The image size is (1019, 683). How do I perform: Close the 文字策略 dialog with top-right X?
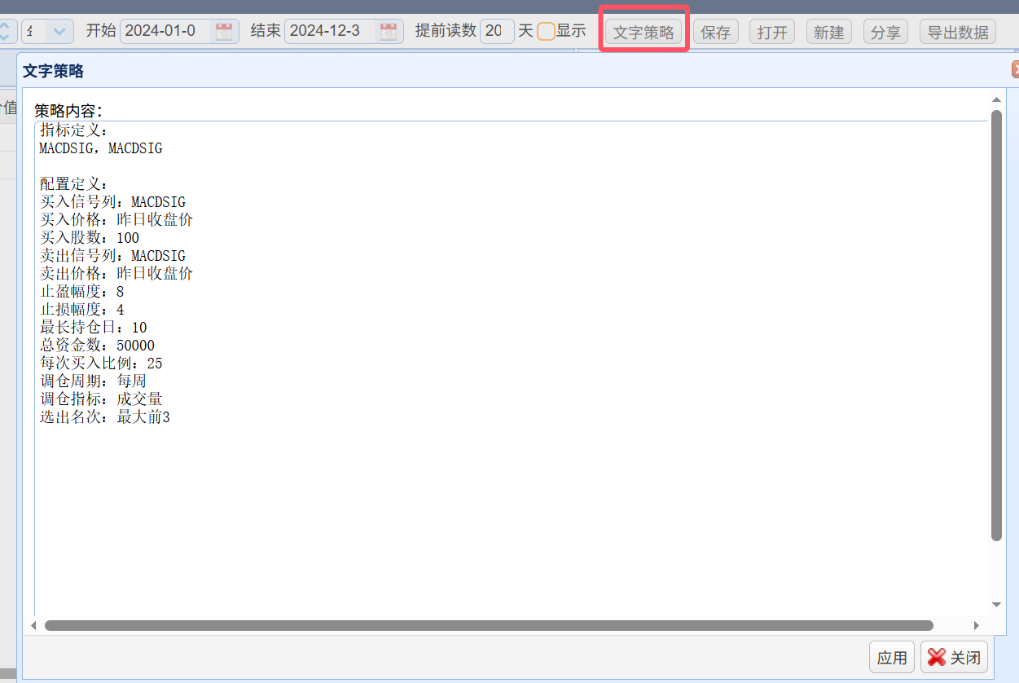tap(1015, 69)
